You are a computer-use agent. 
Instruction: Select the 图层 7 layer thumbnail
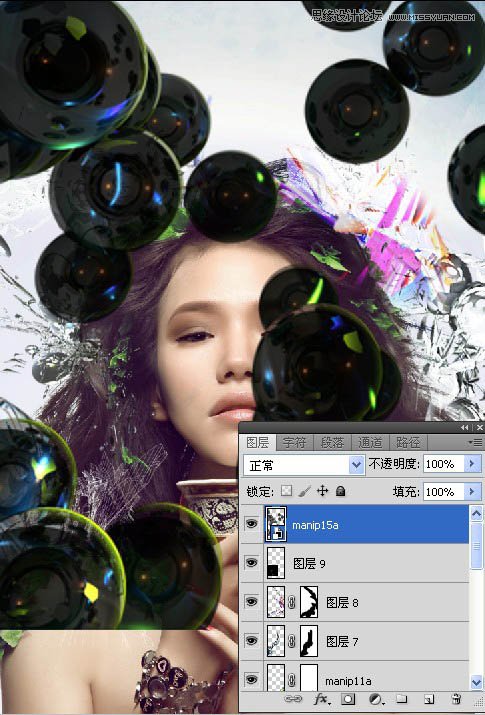[x=275, y=641]
